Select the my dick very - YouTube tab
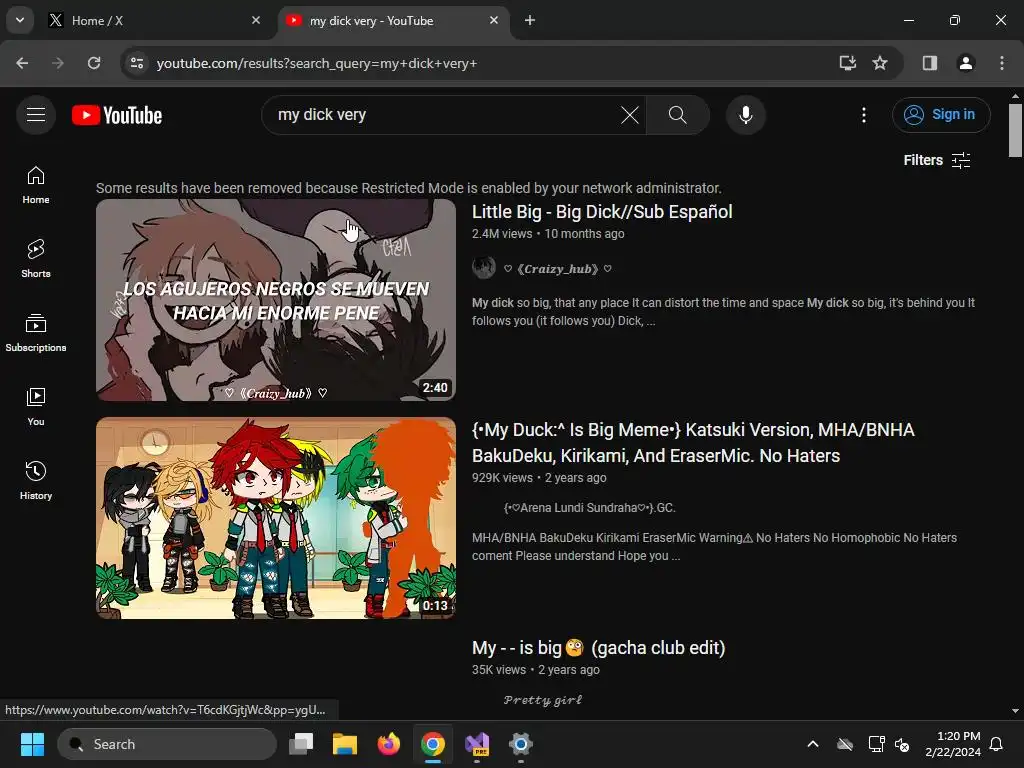 (392, 21)
